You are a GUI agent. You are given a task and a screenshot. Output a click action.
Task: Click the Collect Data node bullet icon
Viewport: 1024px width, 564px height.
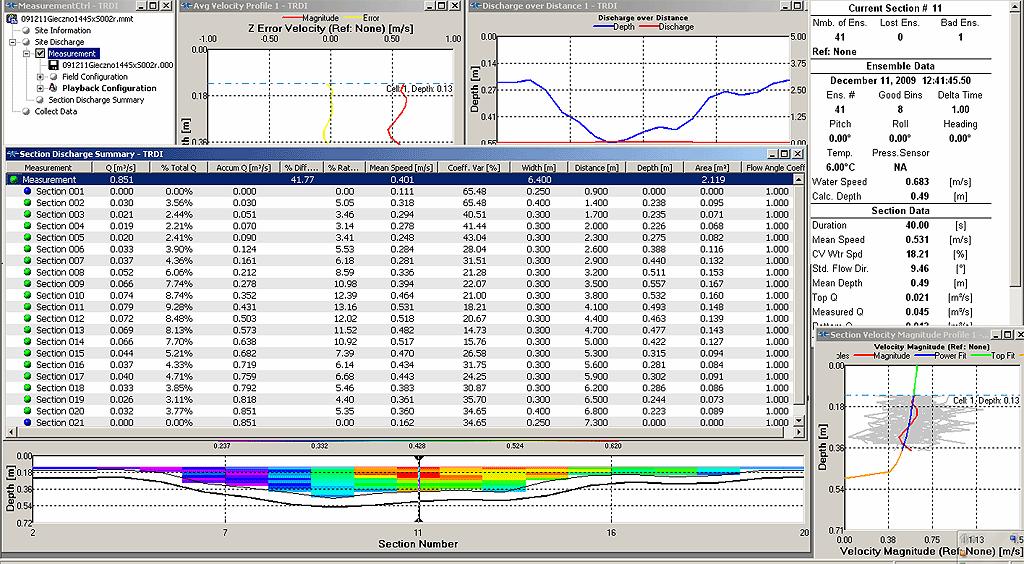point(26,112)
